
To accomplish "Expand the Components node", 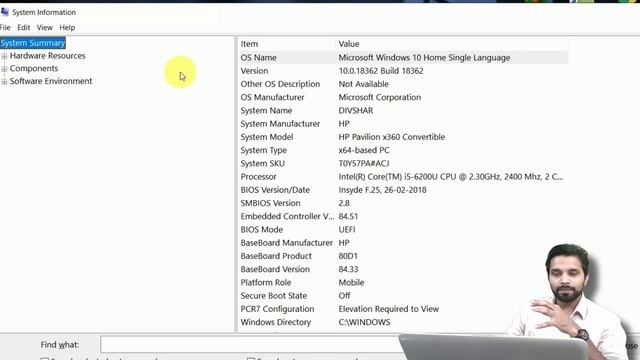I will [4, 68].
